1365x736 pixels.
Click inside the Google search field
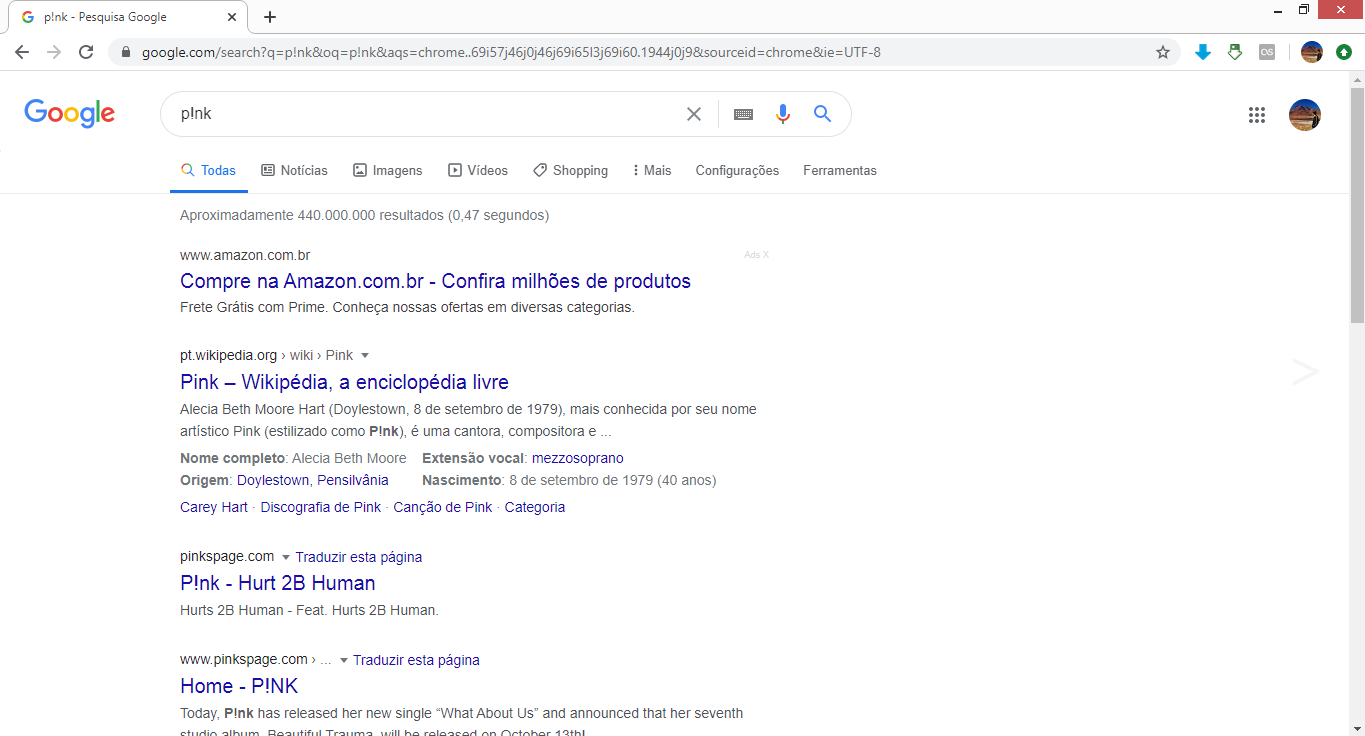pyautogui.click(x=430, y=114)
